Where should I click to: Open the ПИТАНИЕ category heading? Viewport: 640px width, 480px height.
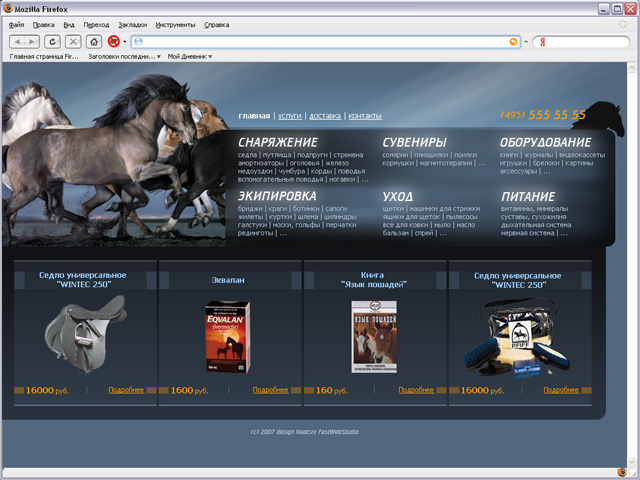click(528, 196)
